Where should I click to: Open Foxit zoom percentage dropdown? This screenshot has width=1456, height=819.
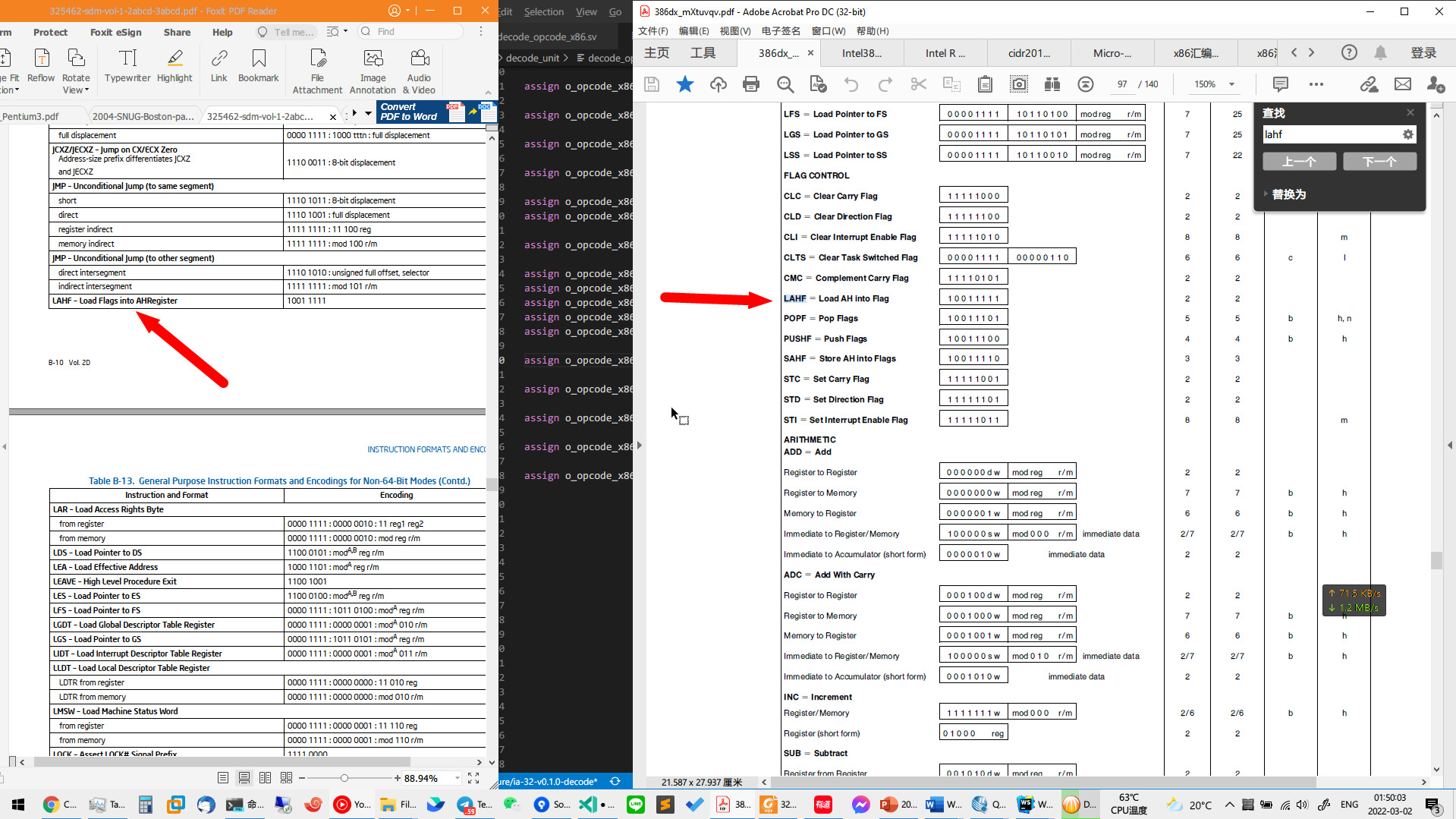click(457, 778)
